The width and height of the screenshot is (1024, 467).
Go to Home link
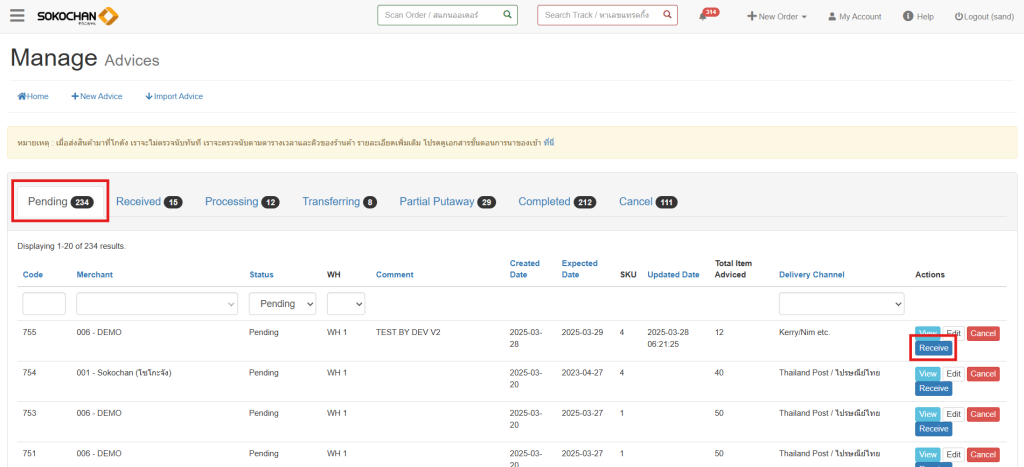click(33, 96)
